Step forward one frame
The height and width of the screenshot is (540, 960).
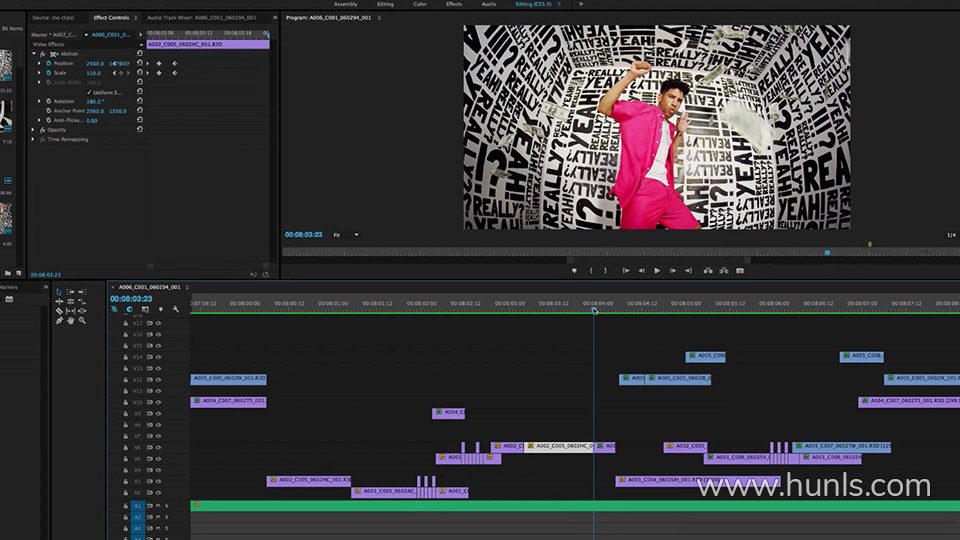[673, 271]
